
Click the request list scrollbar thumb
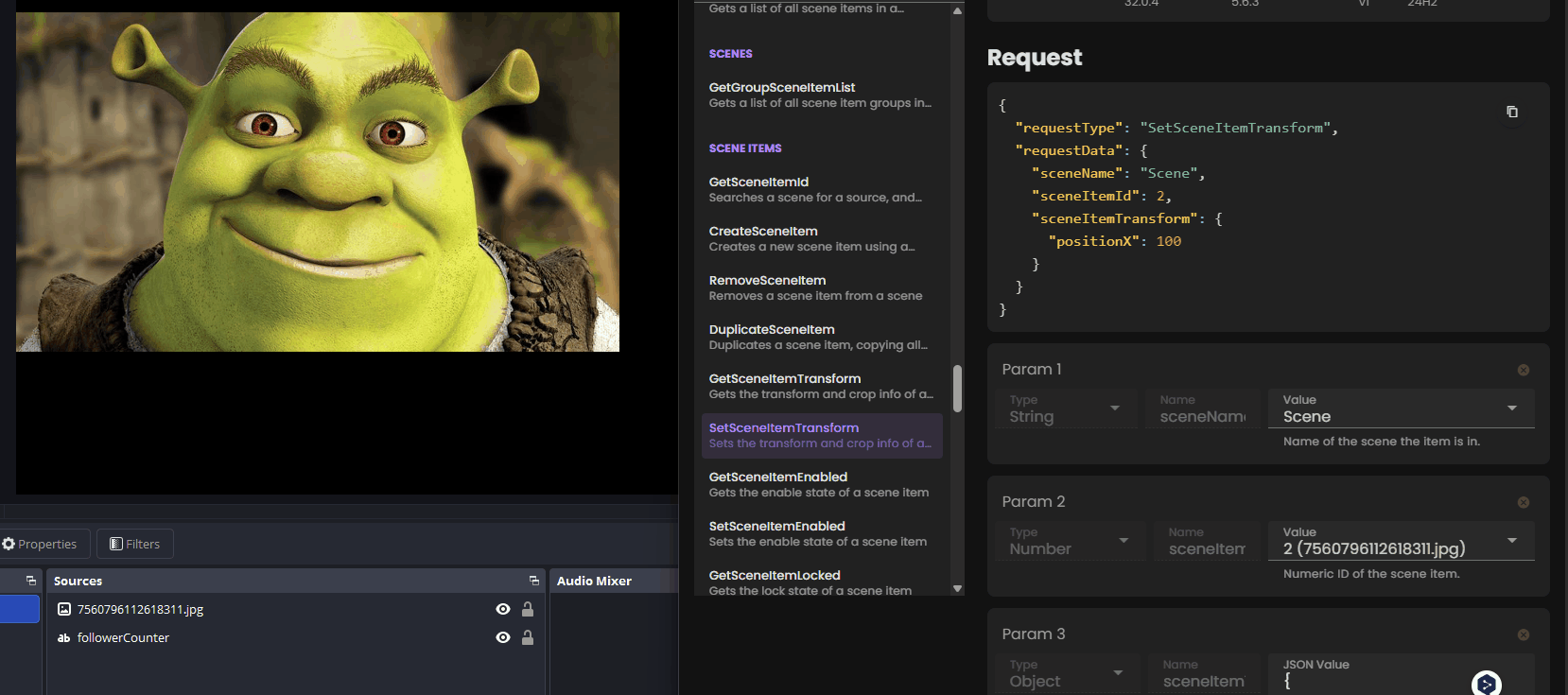click(957, 389)
